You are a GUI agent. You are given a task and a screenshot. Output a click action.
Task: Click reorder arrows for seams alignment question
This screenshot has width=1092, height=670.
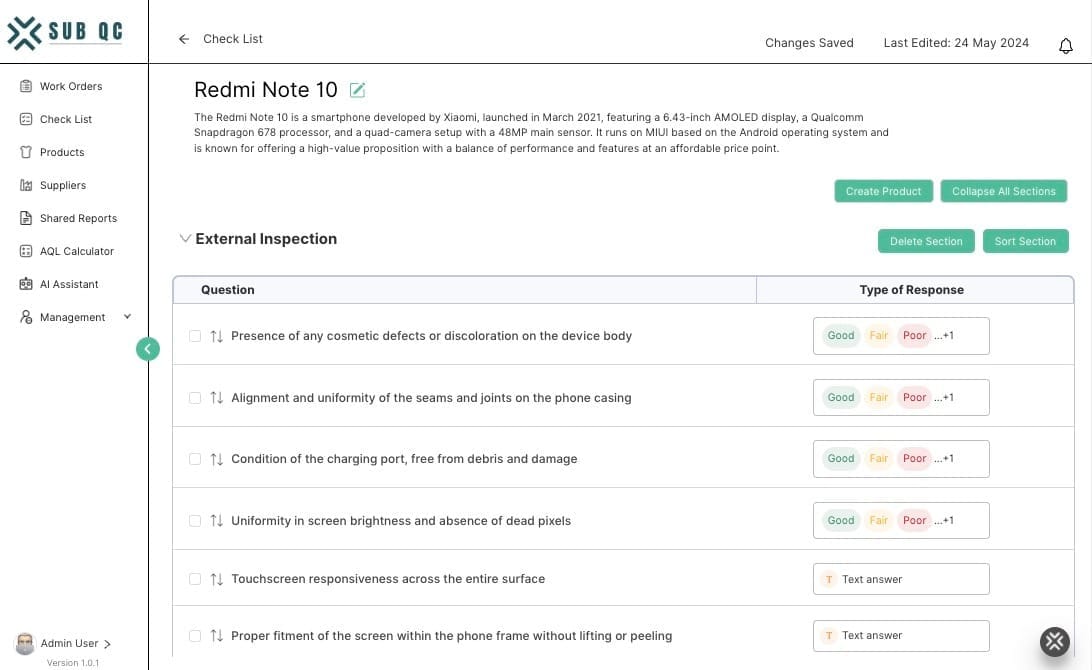[x=217, y=398]
